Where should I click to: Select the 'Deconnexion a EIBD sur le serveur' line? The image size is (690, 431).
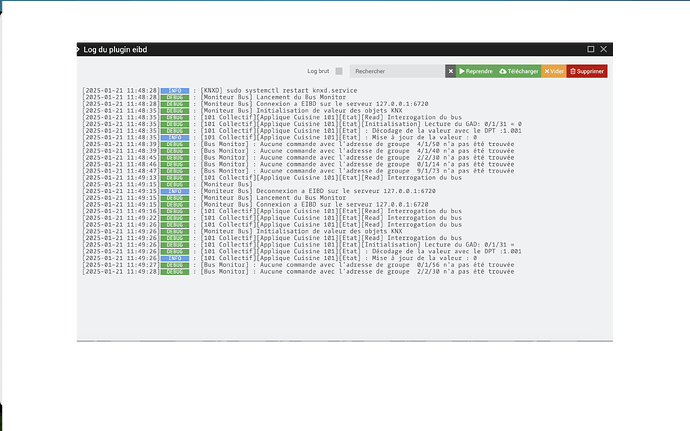pyautogui.click(x=259, y=191)
